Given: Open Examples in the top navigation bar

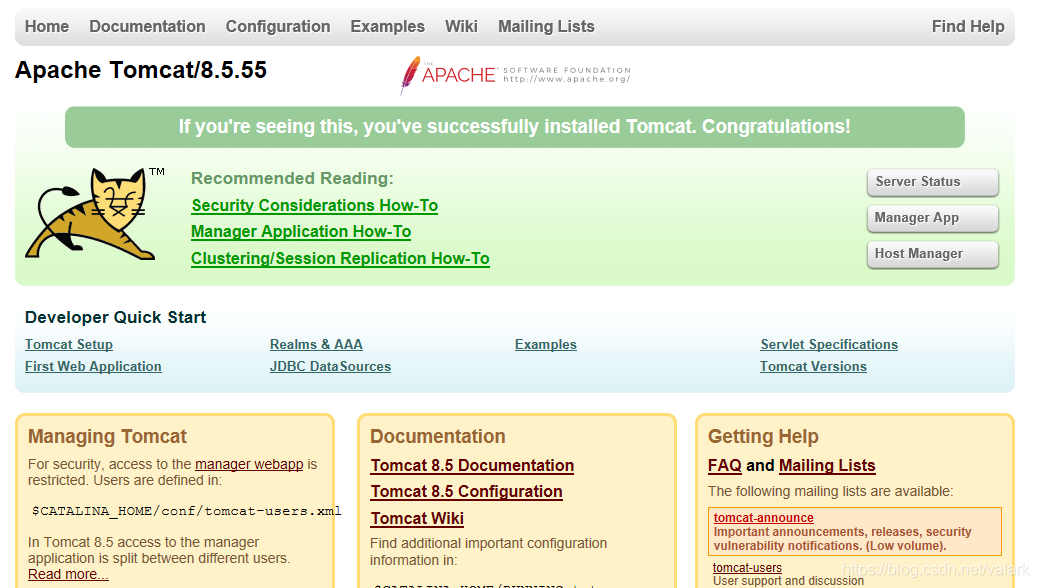Looking at the screenshot, I should click(388, 27).
